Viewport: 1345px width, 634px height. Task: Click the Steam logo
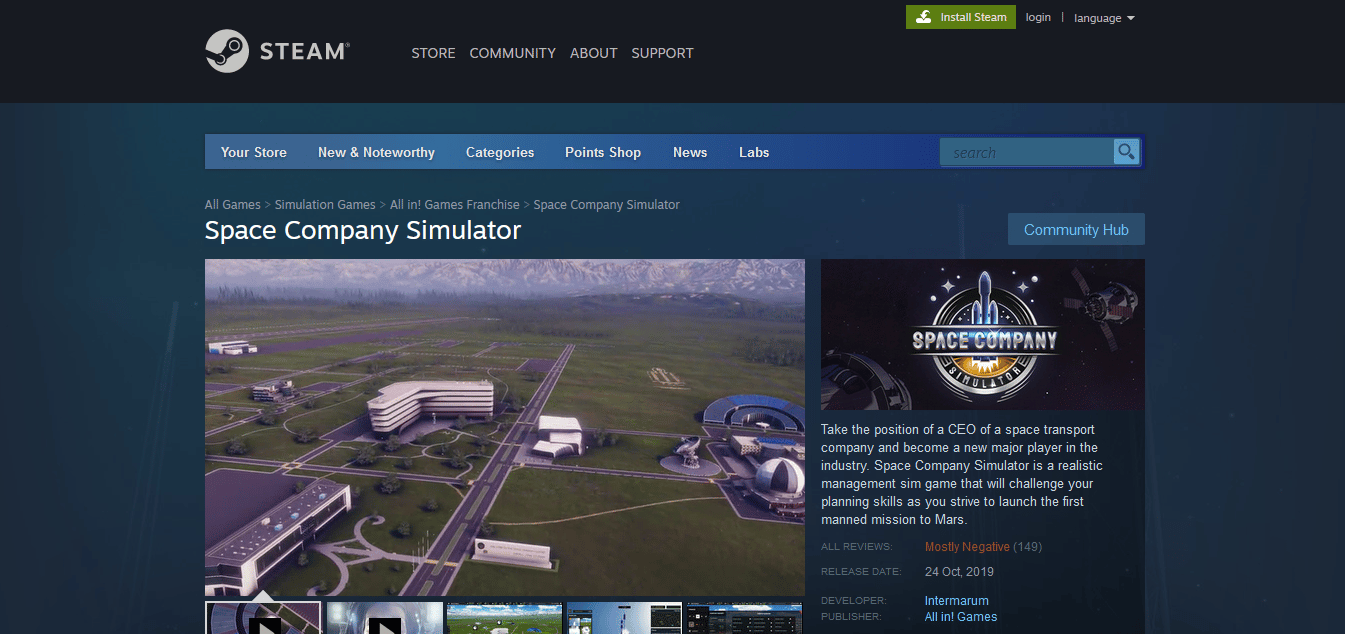tap(277, 51)
